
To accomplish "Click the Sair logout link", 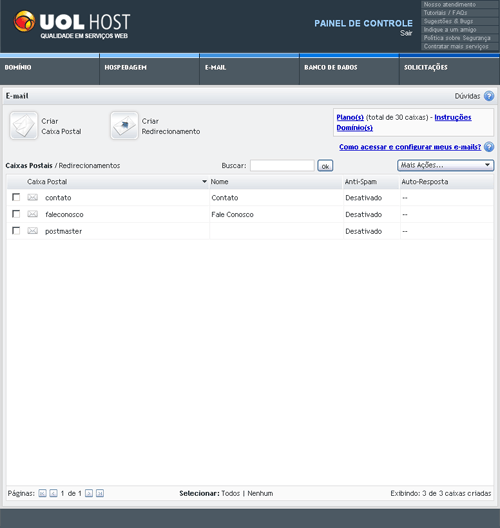I will tap(406, 33).
